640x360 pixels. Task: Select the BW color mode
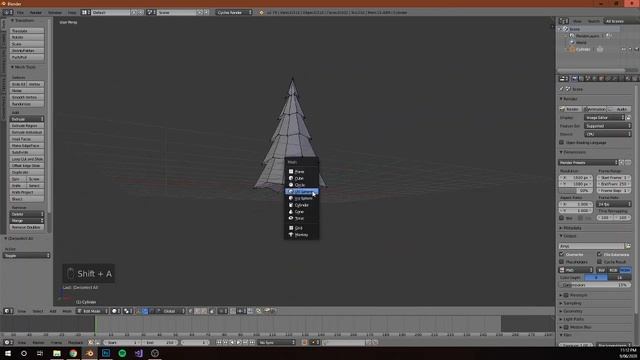(601, 270)
